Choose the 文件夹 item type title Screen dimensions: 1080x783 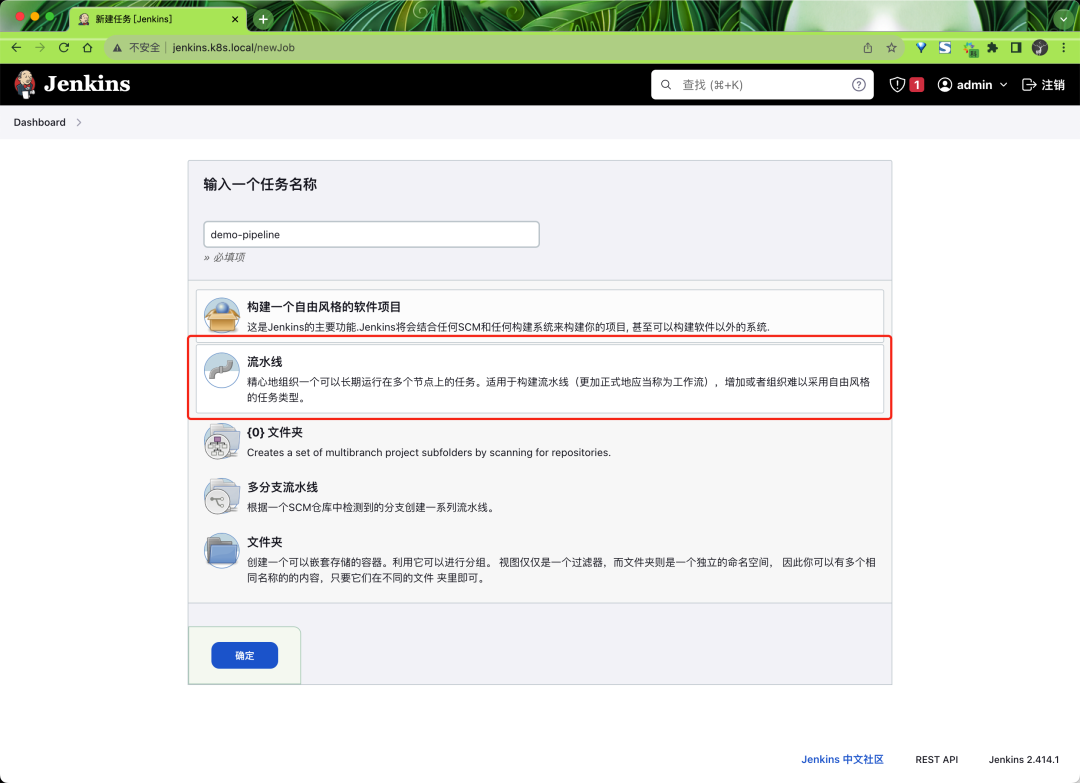coord(264,543)
